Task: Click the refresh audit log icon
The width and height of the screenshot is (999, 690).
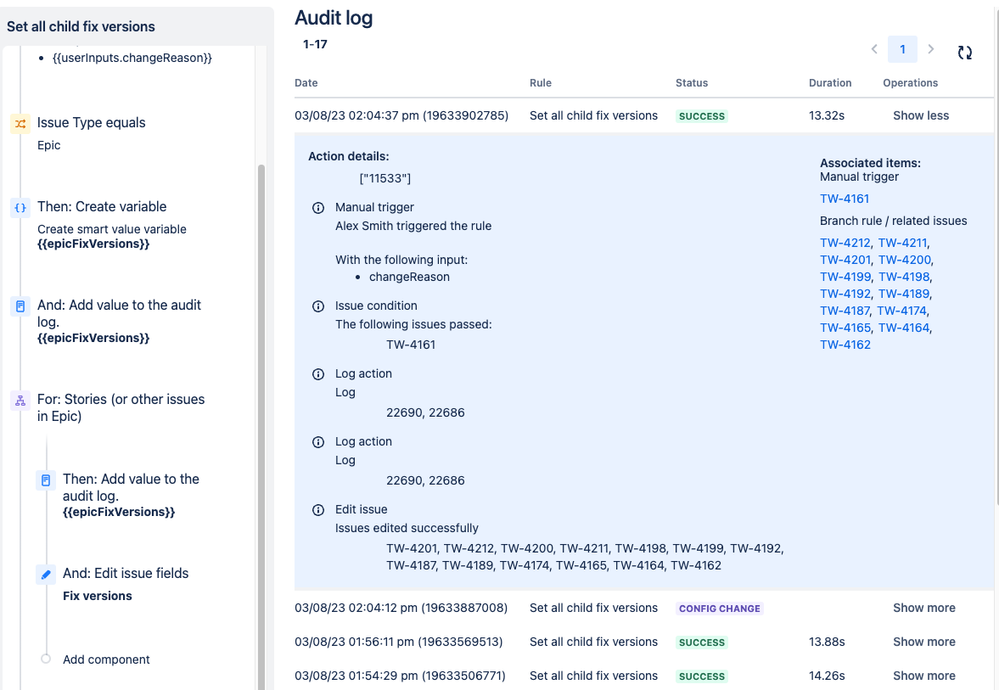Action: (x=965, y=53)
